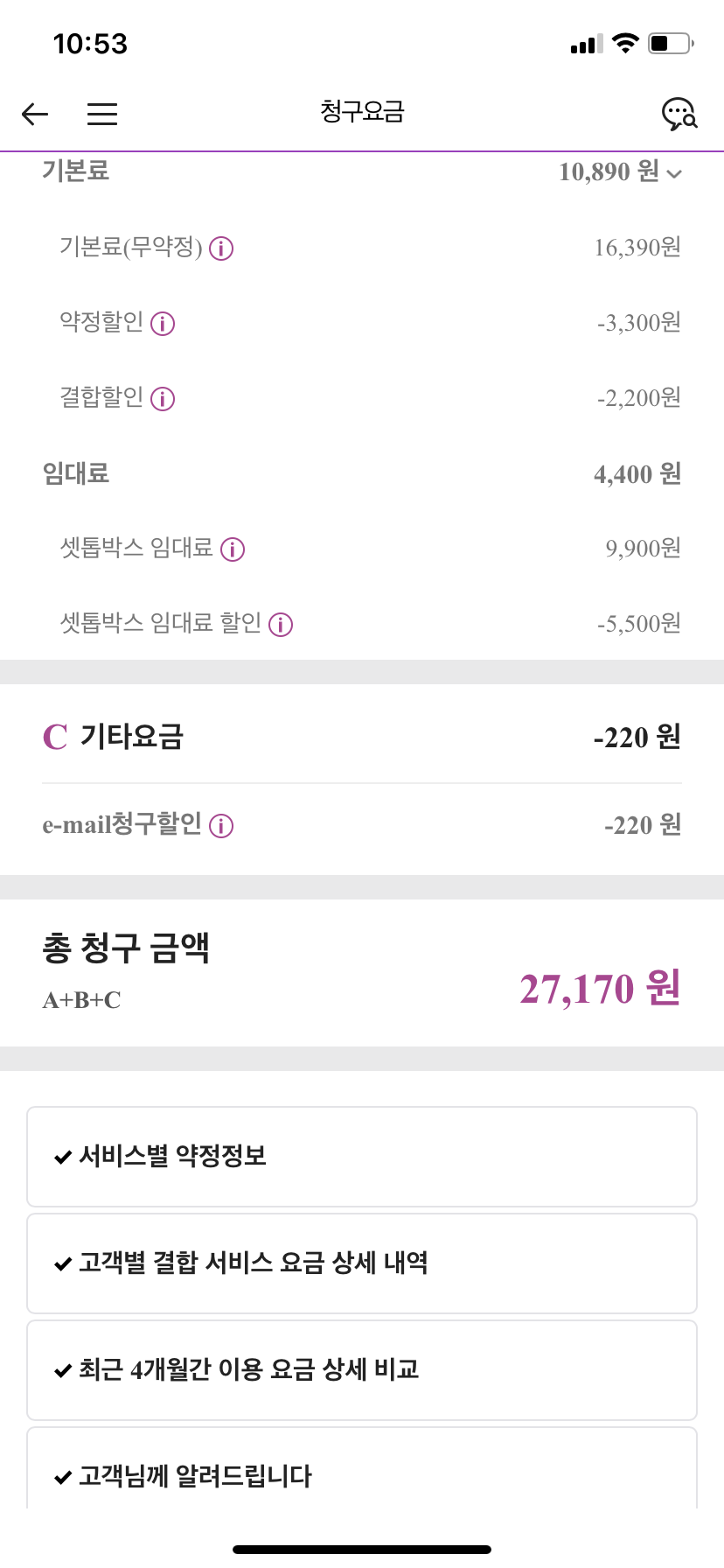Show info for 기본료(무약정)

(x=221, y=249)
